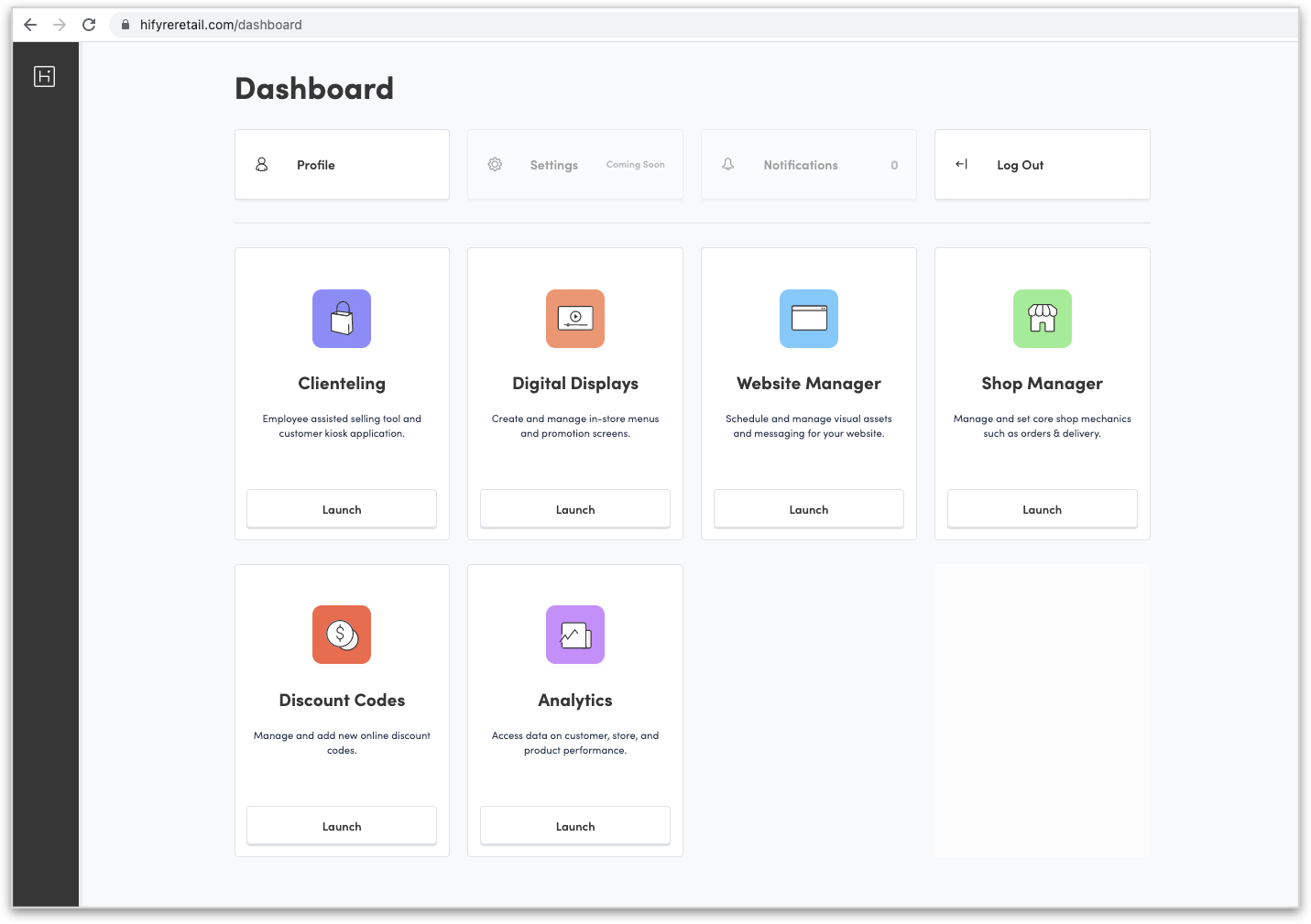
Task: Open the Log Out card
Action: pos(1042,165)
